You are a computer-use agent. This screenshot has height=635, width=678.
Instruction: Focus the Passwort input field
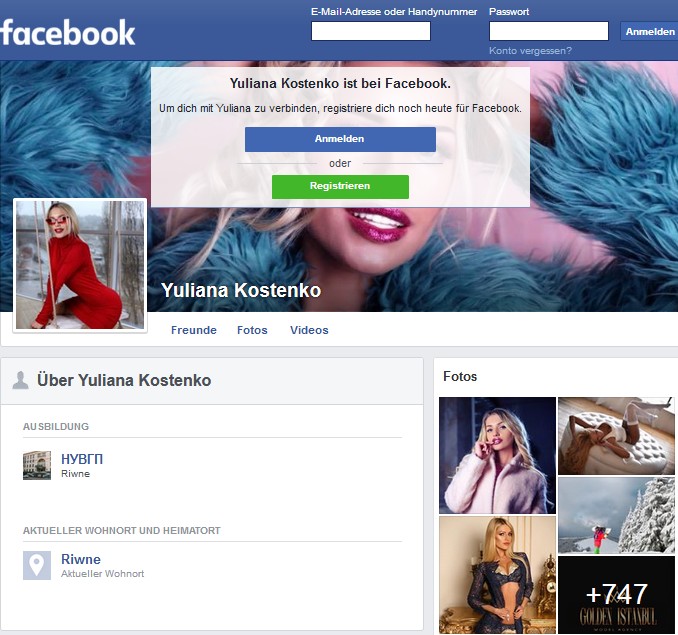click(x=548, y=31)
